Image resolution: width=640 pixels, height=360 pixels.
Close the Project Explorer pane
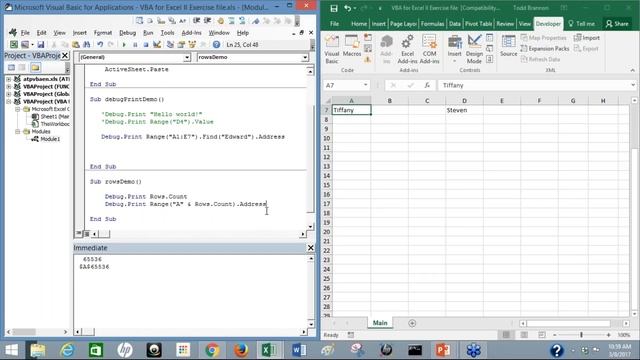pyautogui.click(x=65, y=56)
